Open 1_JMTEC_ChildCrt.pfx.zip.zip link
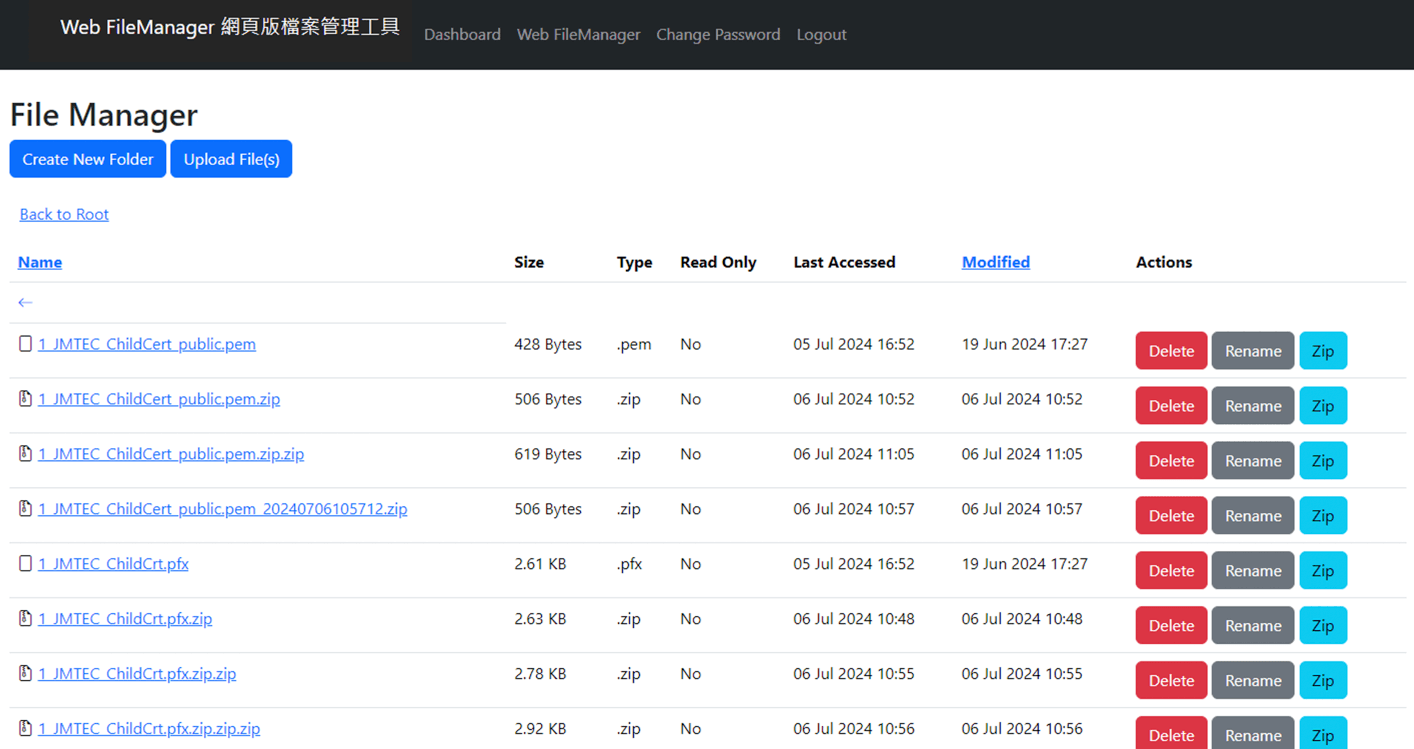The width and height of the screenshot is (1414, 749). pyautogui.click(x=137, y=674)
